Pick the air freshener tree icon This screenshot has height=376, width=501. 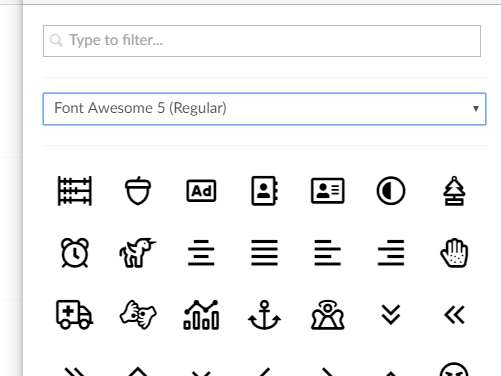tap(454, 191)
